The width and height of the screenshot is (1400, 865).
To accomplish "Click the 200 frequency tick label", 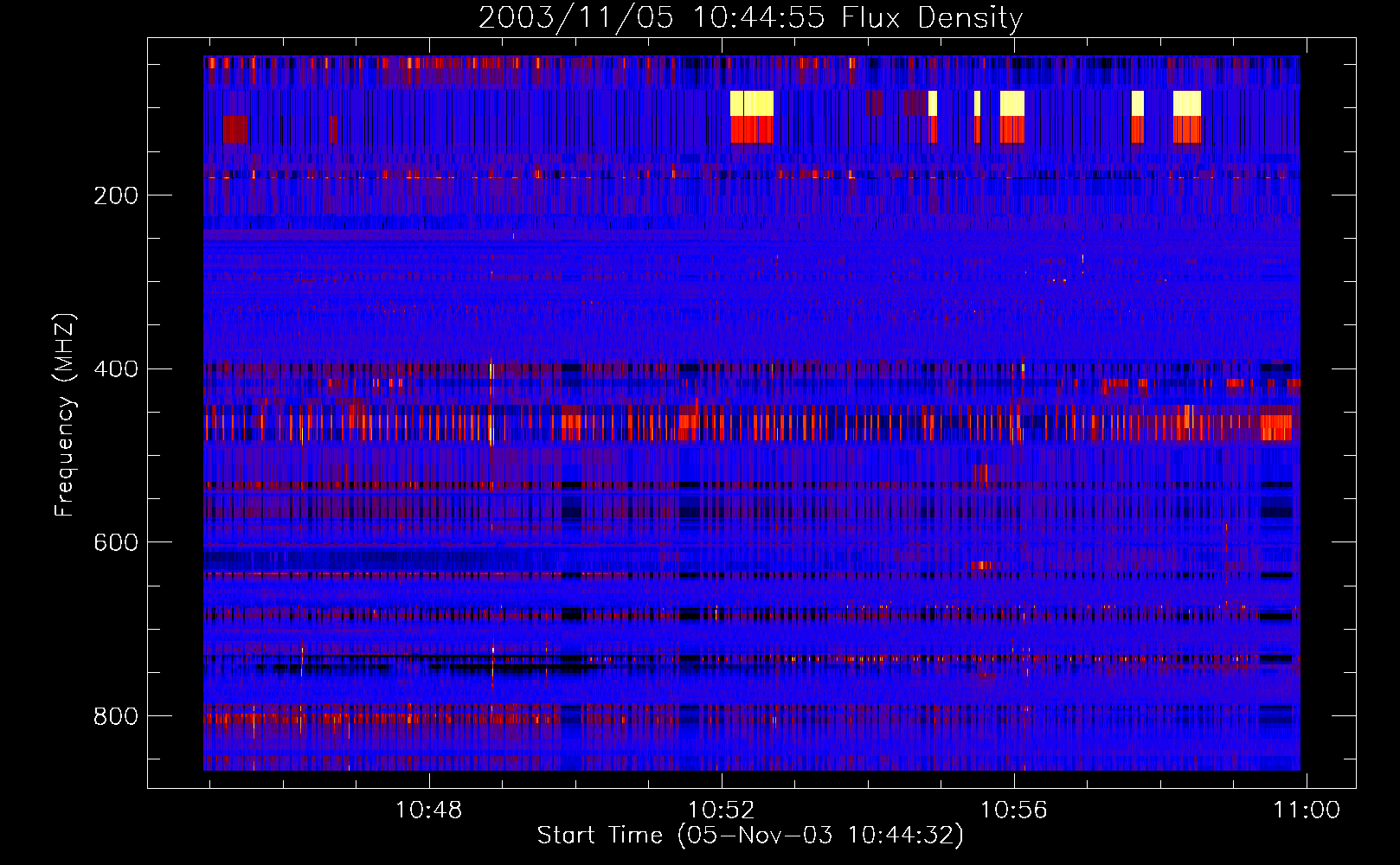I will (116, 195).
